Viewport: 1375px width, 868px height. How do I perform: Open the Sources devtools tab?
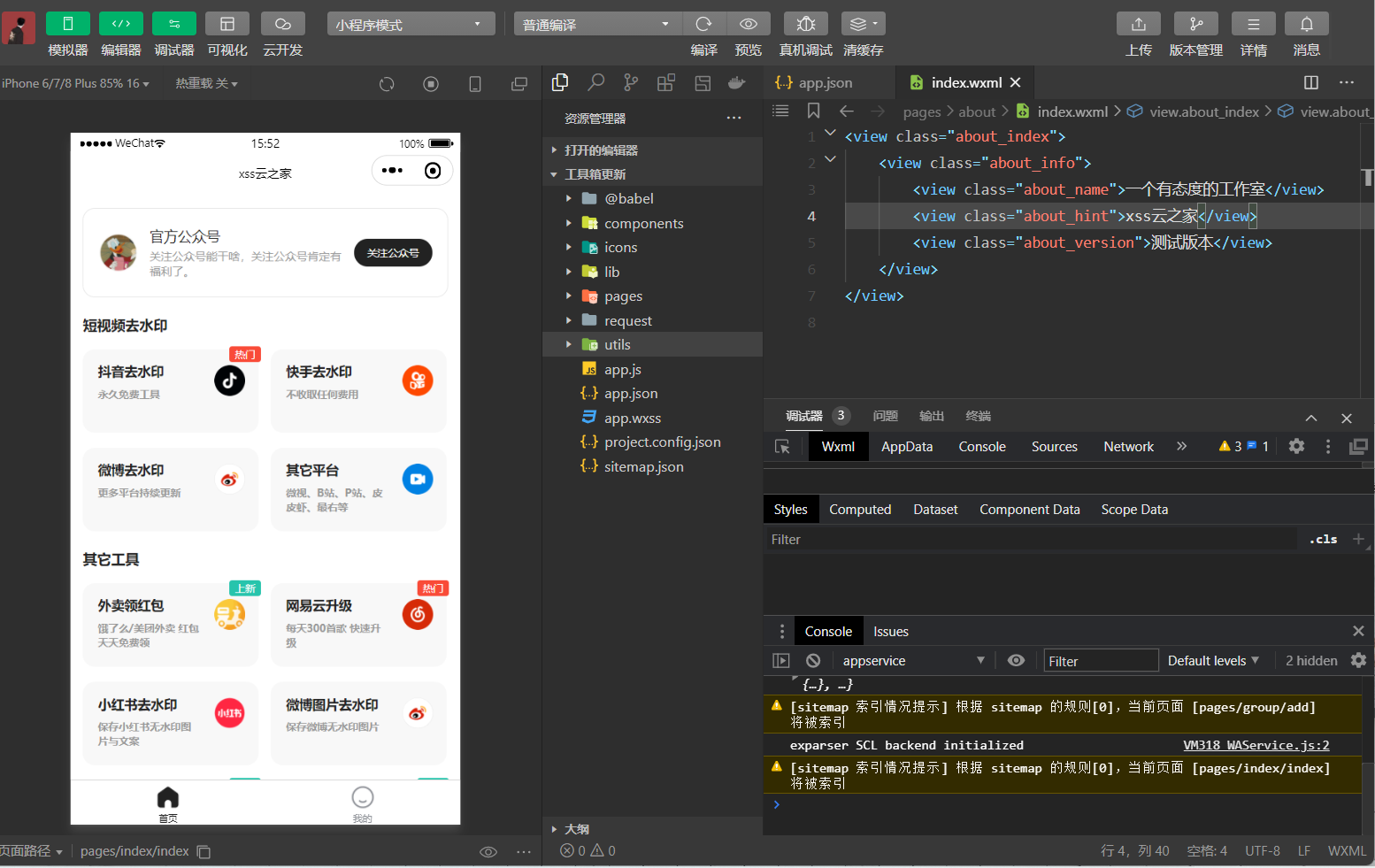(1055, 447)
